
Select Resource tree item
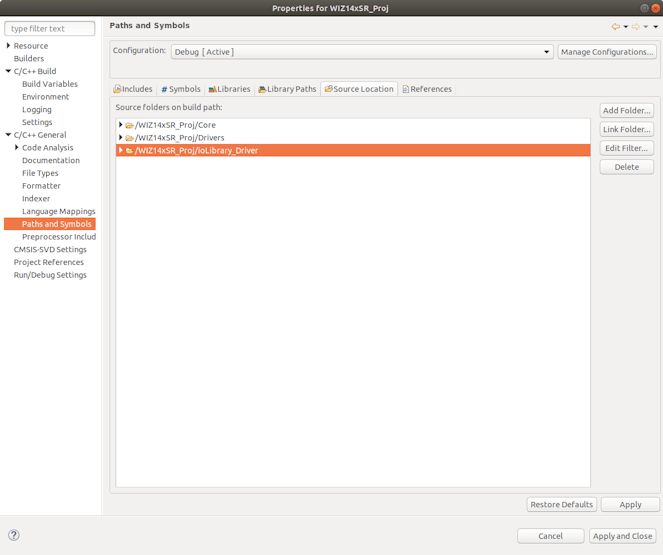point(30,46)
